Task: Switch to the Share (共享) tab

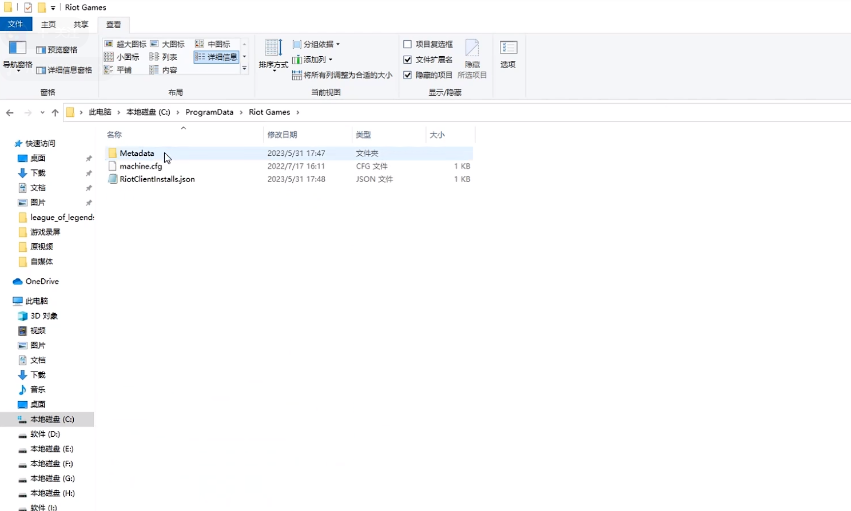Action: click(x=81, y=24)
